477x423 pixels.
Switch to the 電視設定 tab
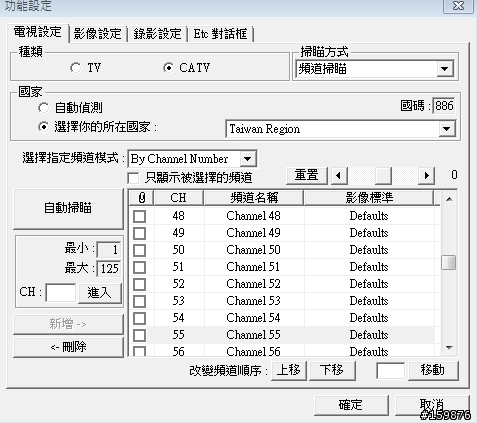coord(38,32)
